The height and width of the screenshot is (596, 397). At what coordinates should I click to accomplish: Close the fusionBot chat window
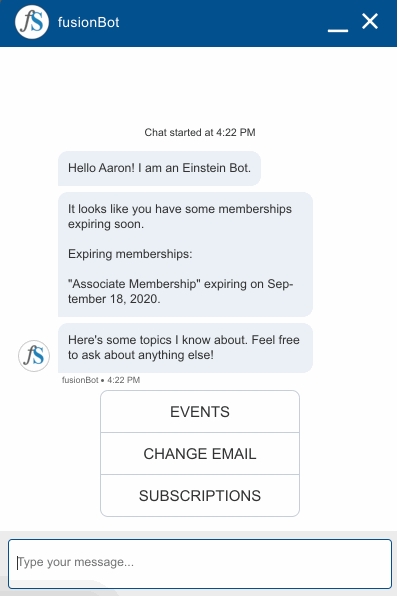coord(370,21)
